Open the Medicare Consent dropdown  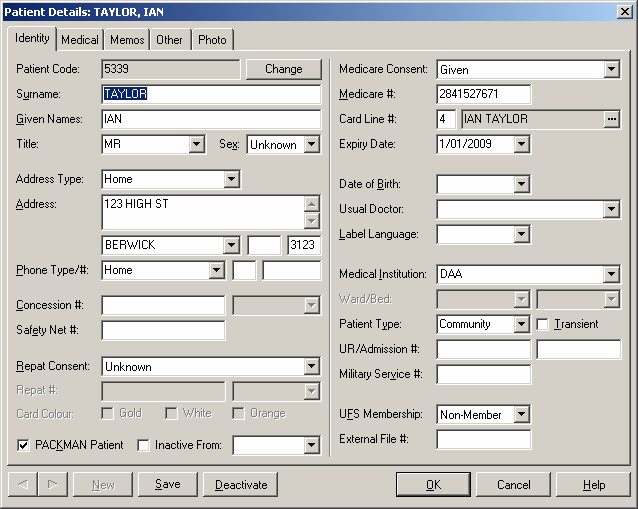pos(611,70)
